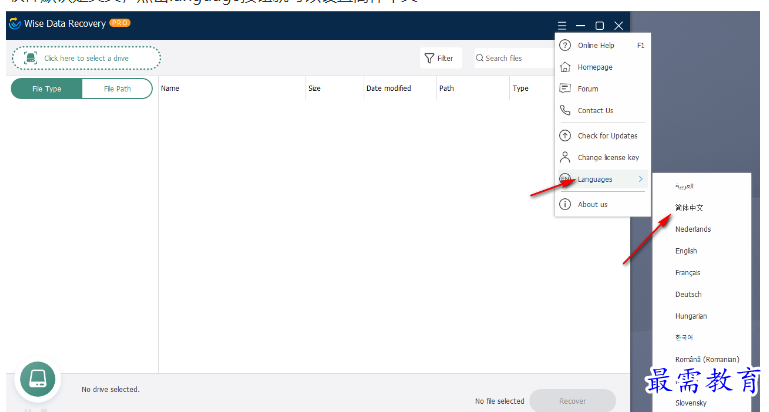Screen dimensions: 769x412
Task: Open the drive selection dropdown
Action: point(86,58)
